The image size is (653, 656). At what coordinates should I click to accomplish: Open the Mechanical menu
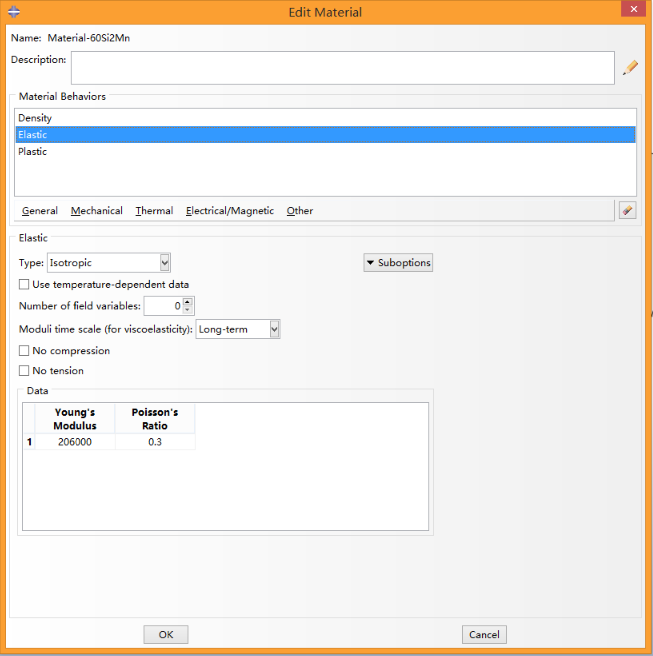[97, 210]
